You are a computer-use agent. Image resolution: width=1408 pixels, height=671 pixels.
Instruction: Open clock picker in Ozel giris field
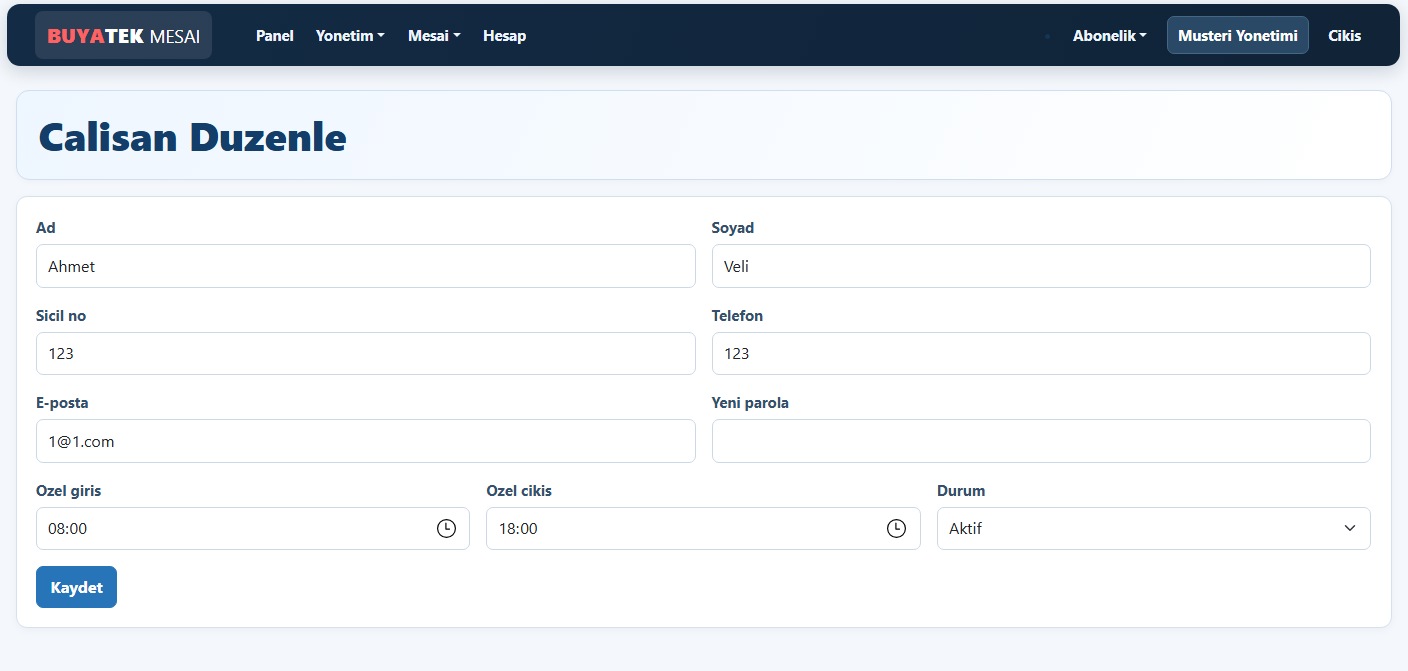click(x=446, y=528)
